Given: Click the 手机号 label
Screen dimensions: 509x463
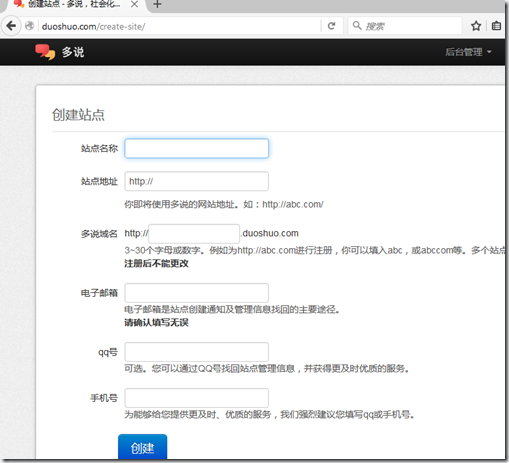Looking at the screenshot, I should 104,398.
